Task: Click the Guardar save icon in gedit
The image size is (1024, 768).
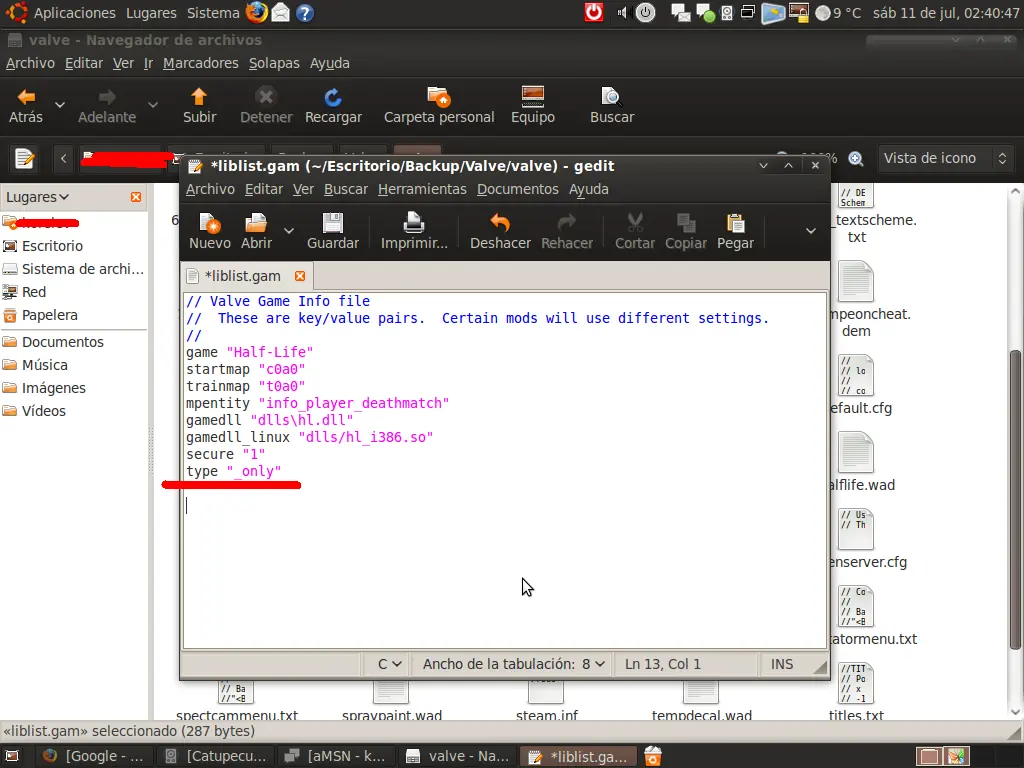Action: pyautogui.click(x=332, y=223)
